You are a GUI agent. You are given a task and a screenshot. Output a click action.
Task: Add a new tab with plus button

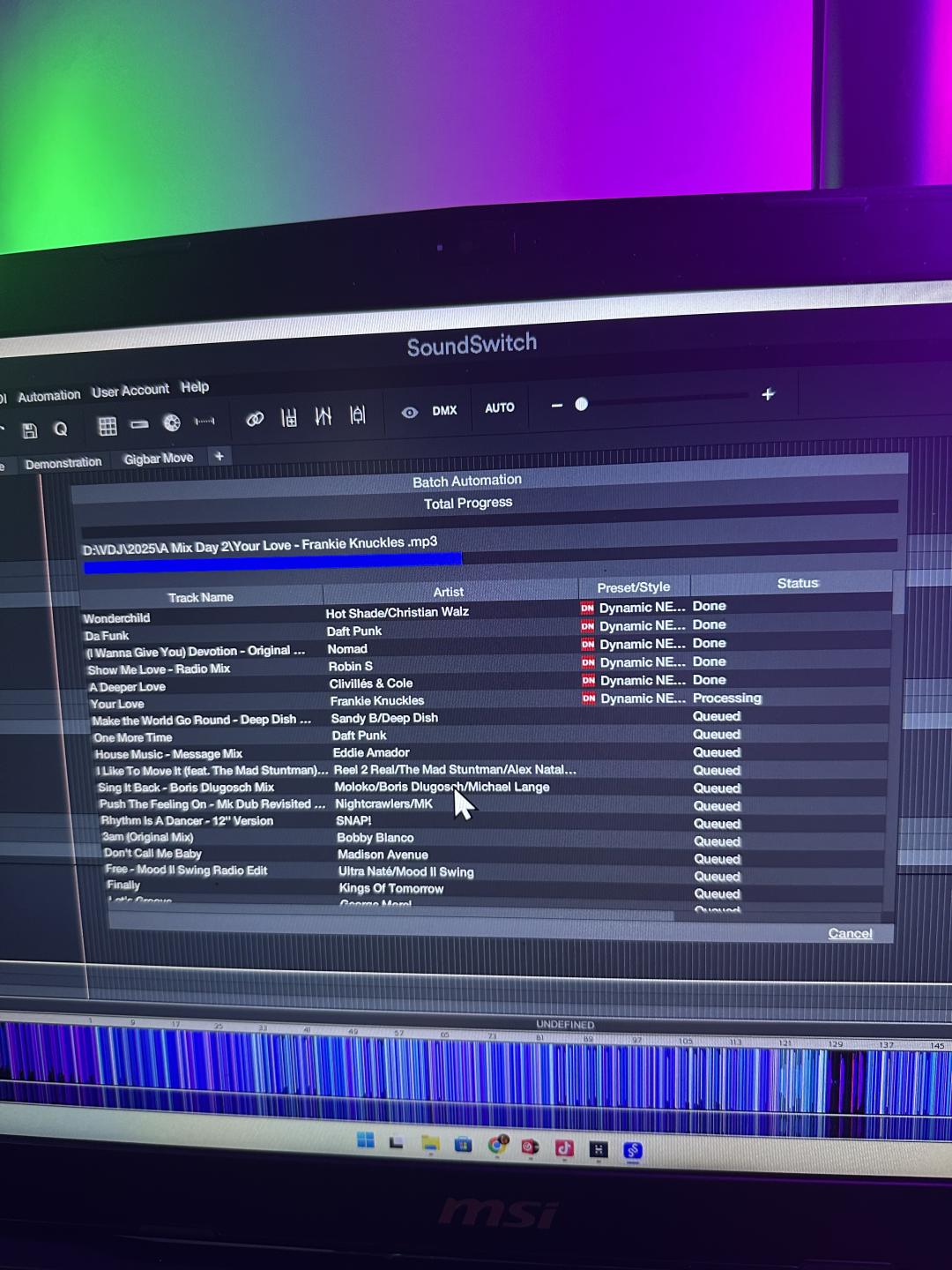click(219, 456)
